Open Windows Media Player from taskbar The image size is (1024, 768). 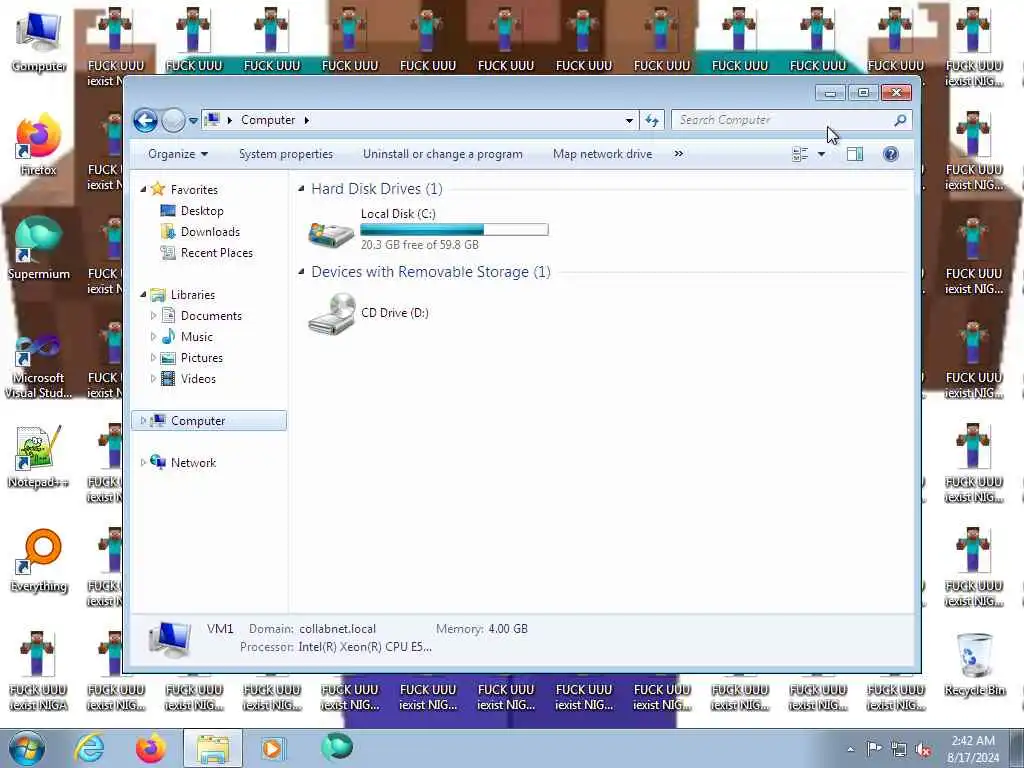(272, 748)
